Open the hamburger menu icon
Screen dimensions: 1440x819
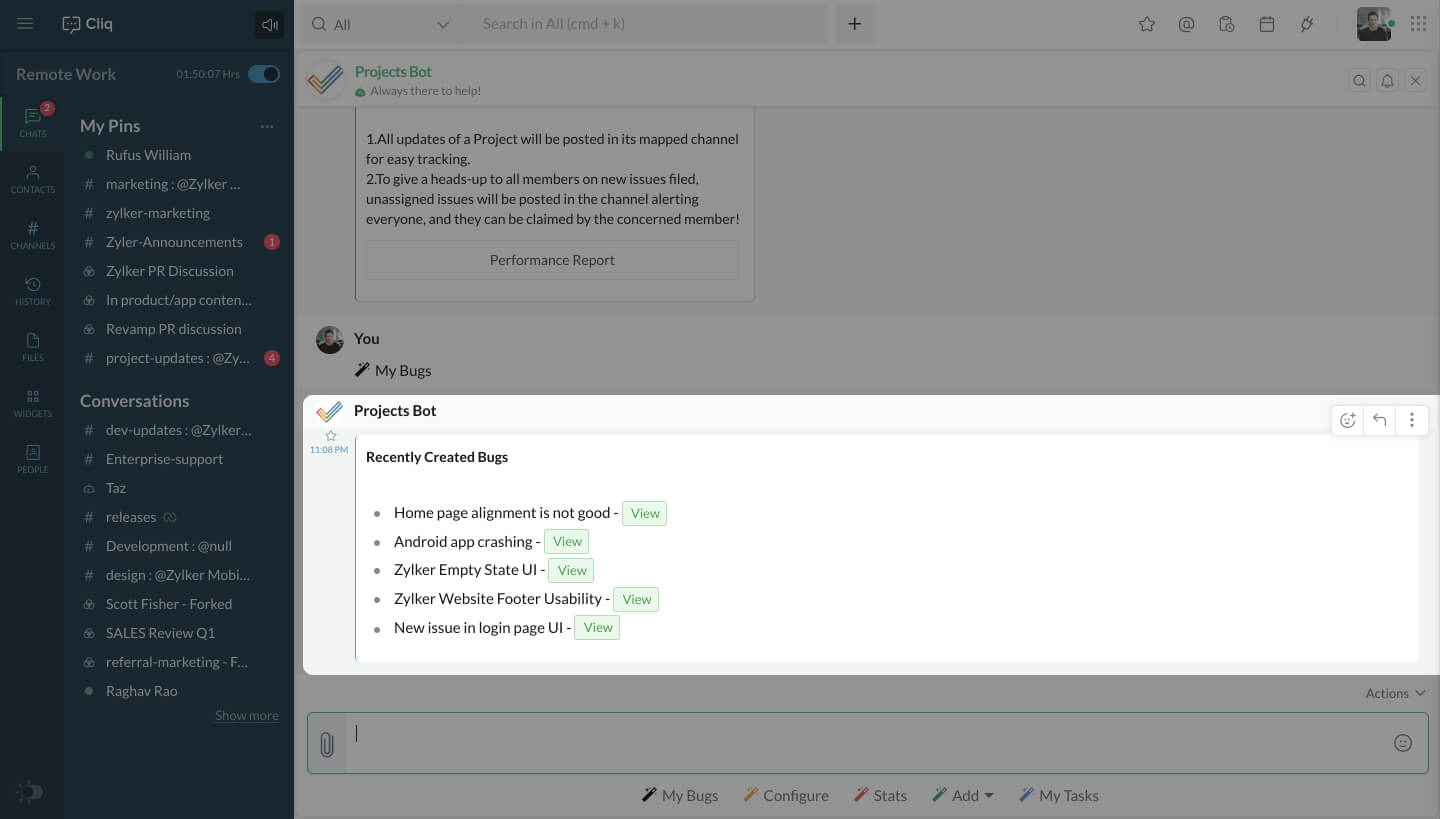pyautogui.click(x=25, y=24)
